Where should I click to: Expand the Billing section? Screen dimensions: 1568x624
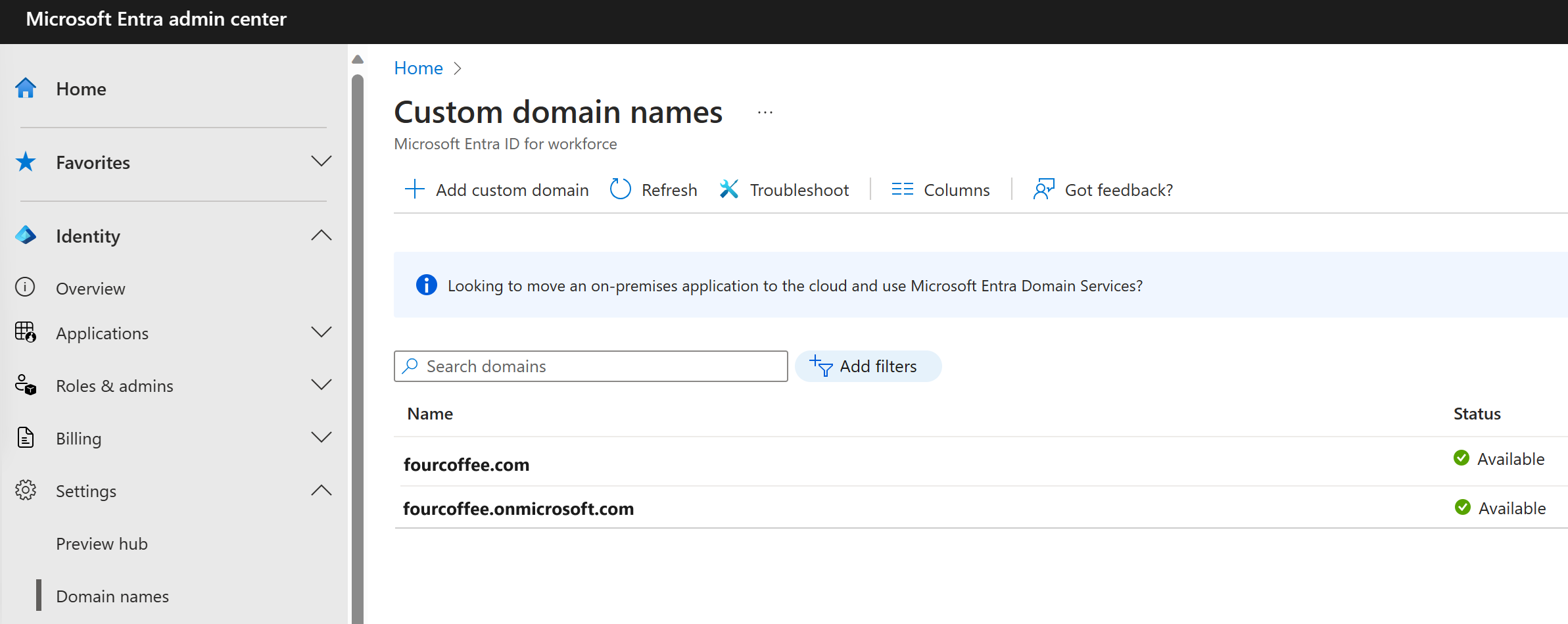point(321,437)
